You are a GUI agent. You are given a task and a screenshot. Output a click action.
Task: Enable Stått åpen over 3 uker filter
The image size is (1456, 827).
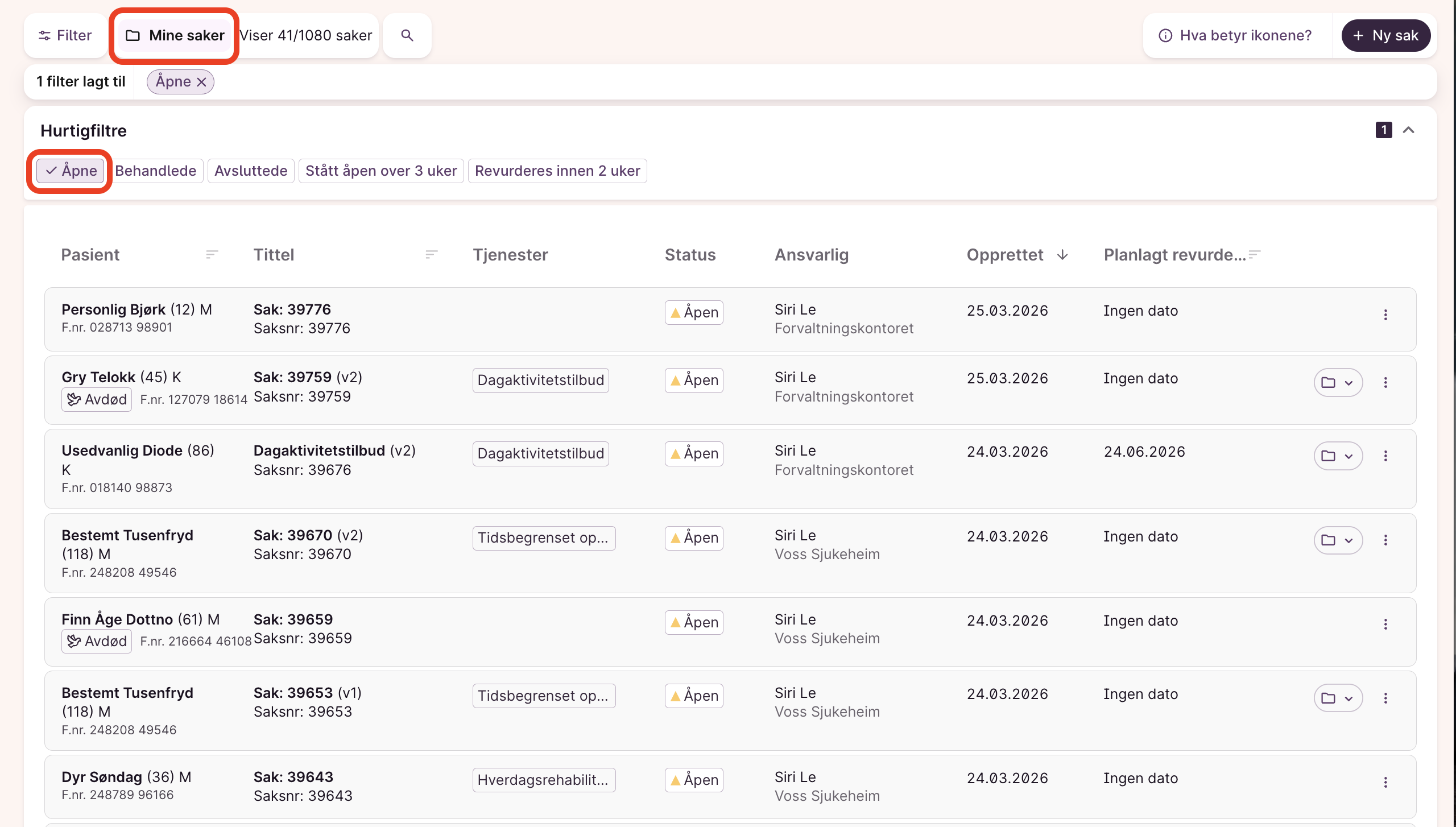click(x=381, y=171)
